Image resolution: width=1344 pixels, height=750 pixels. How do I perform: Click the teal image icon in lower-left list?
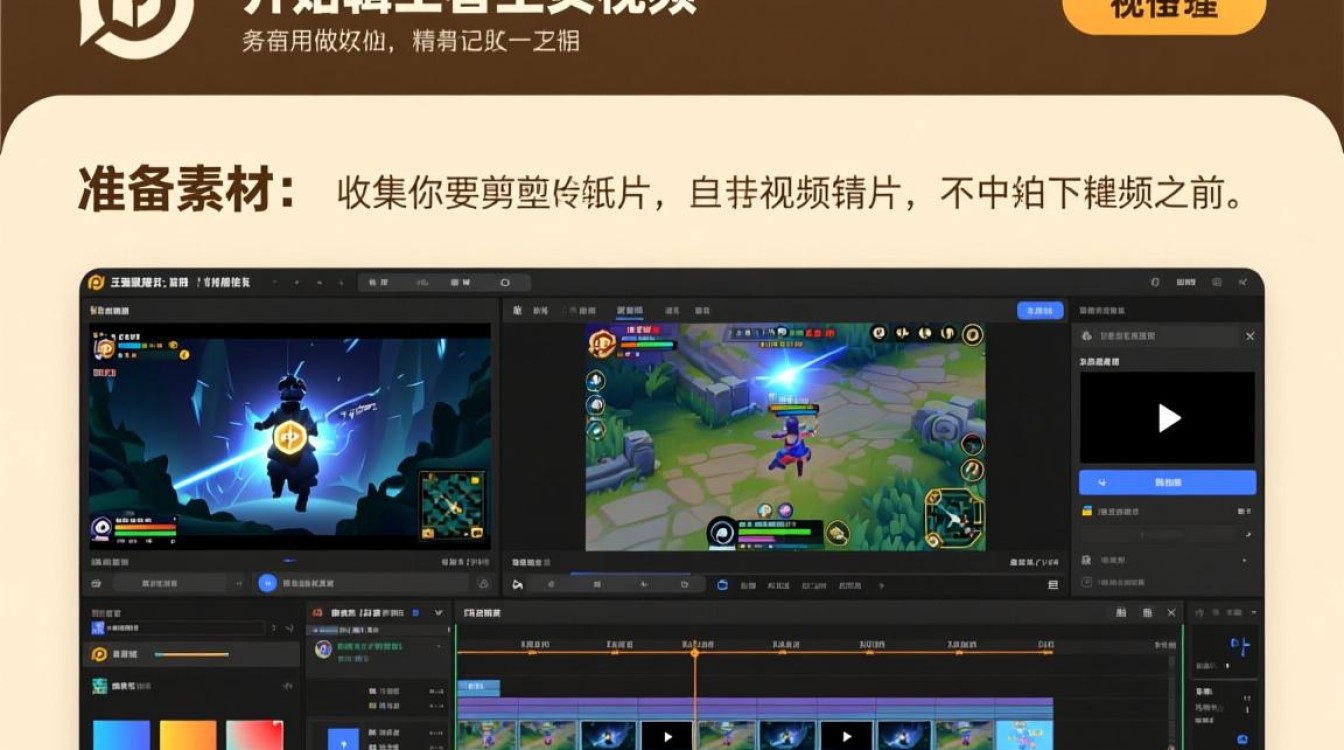tap(99, 686)
